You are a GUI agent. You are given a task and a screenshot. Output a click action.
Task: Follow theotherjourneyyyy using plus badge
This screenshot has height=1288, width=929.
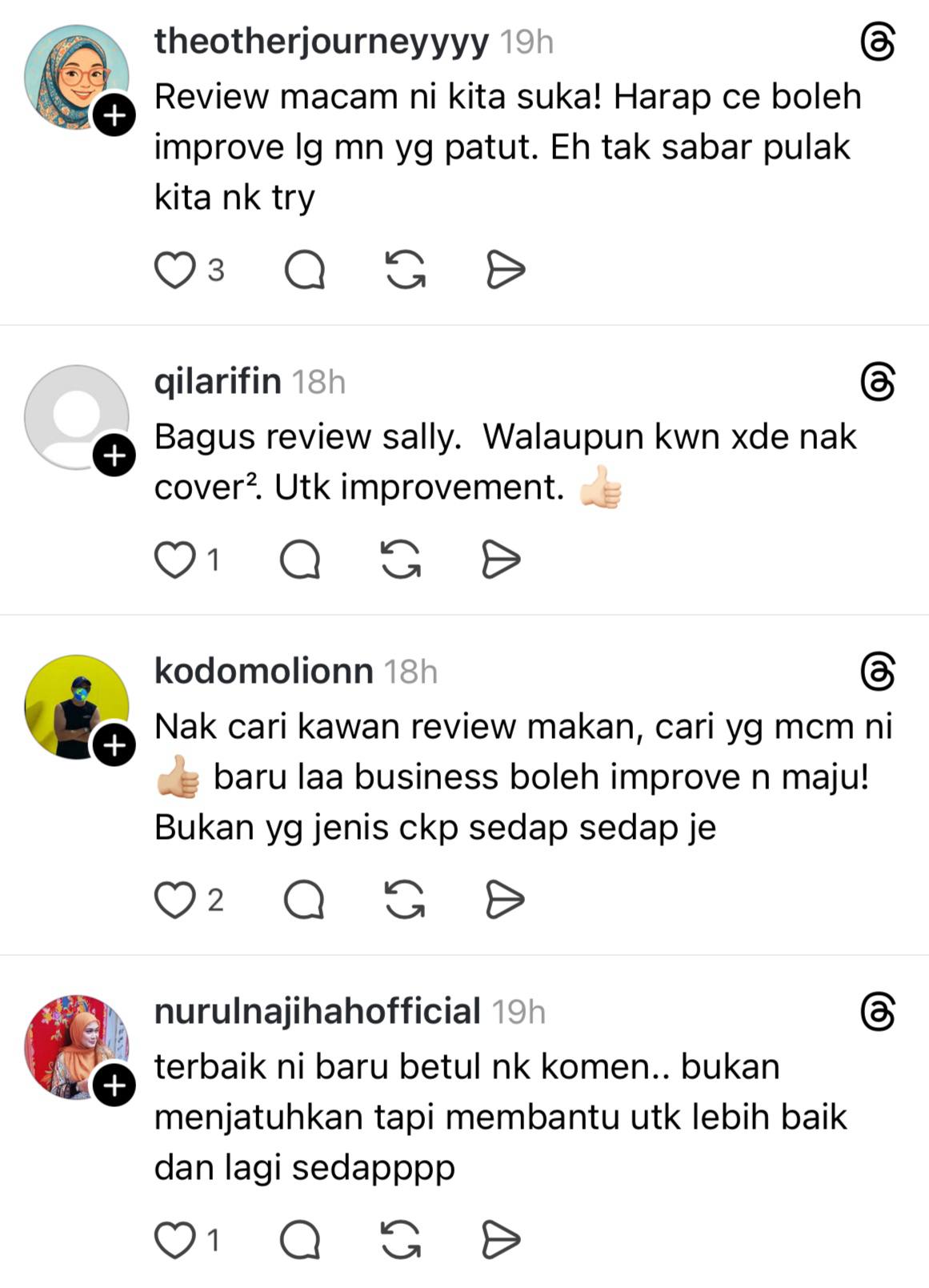[x=114, y=115]
